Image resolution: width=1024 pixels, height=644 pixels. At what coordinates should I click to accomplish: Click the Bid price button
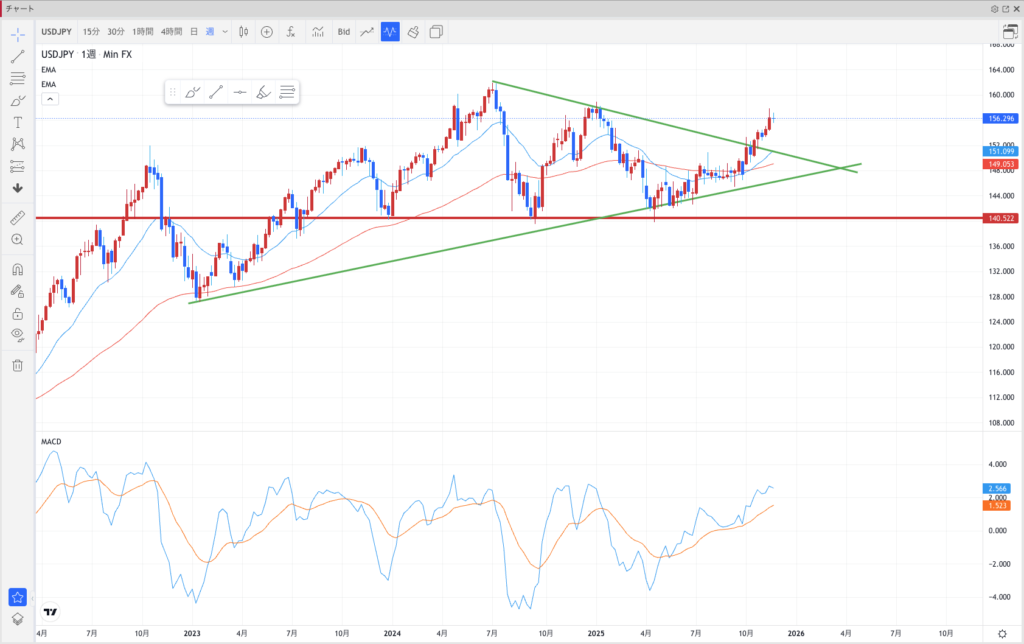(x=344, y=32)
